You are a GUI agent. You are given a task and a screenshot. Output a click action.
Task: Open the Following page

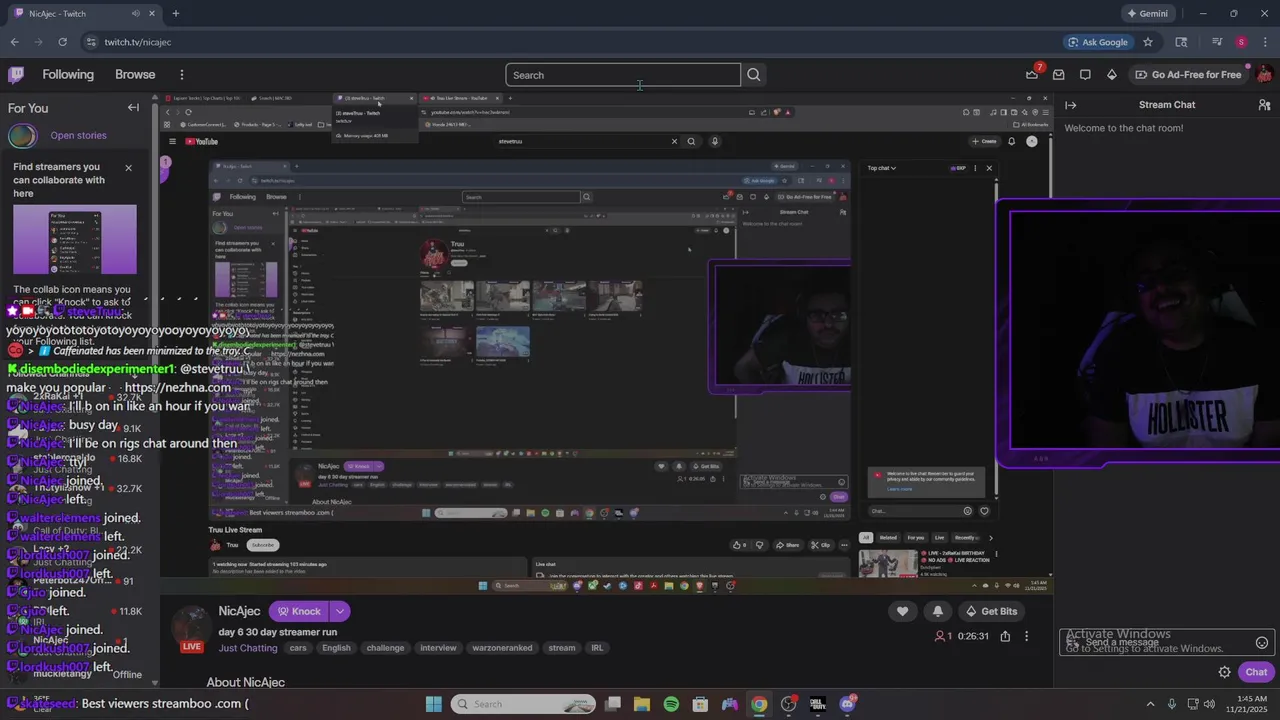(x=68, y=74)
